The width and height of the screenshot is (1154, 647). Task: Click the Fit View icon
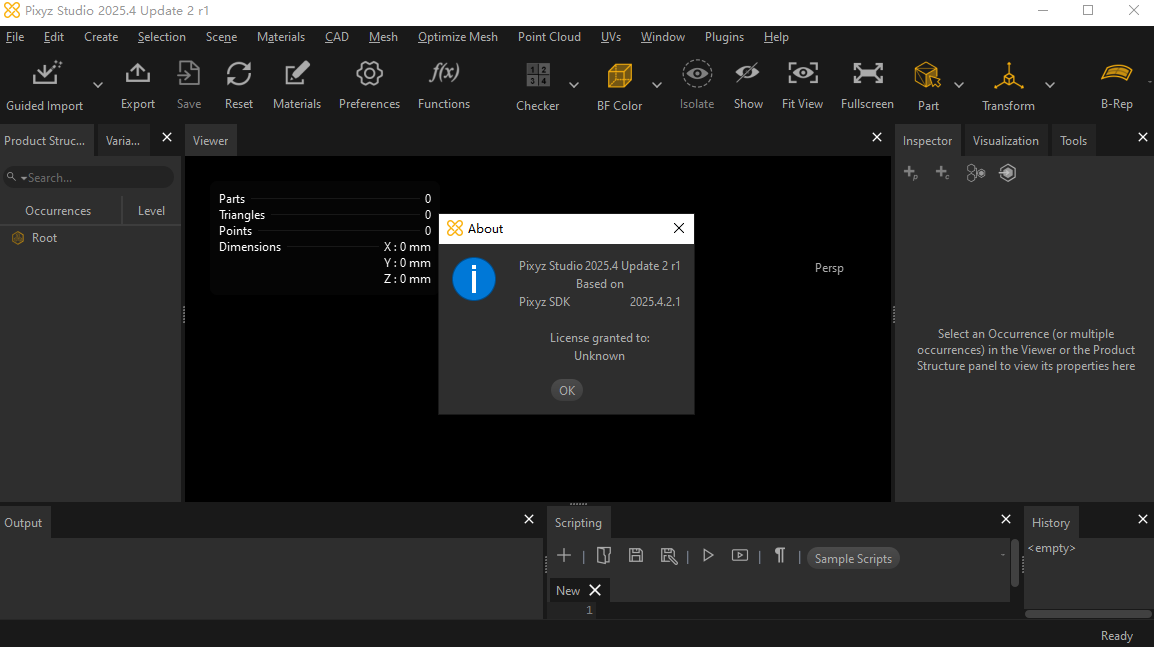802,73
